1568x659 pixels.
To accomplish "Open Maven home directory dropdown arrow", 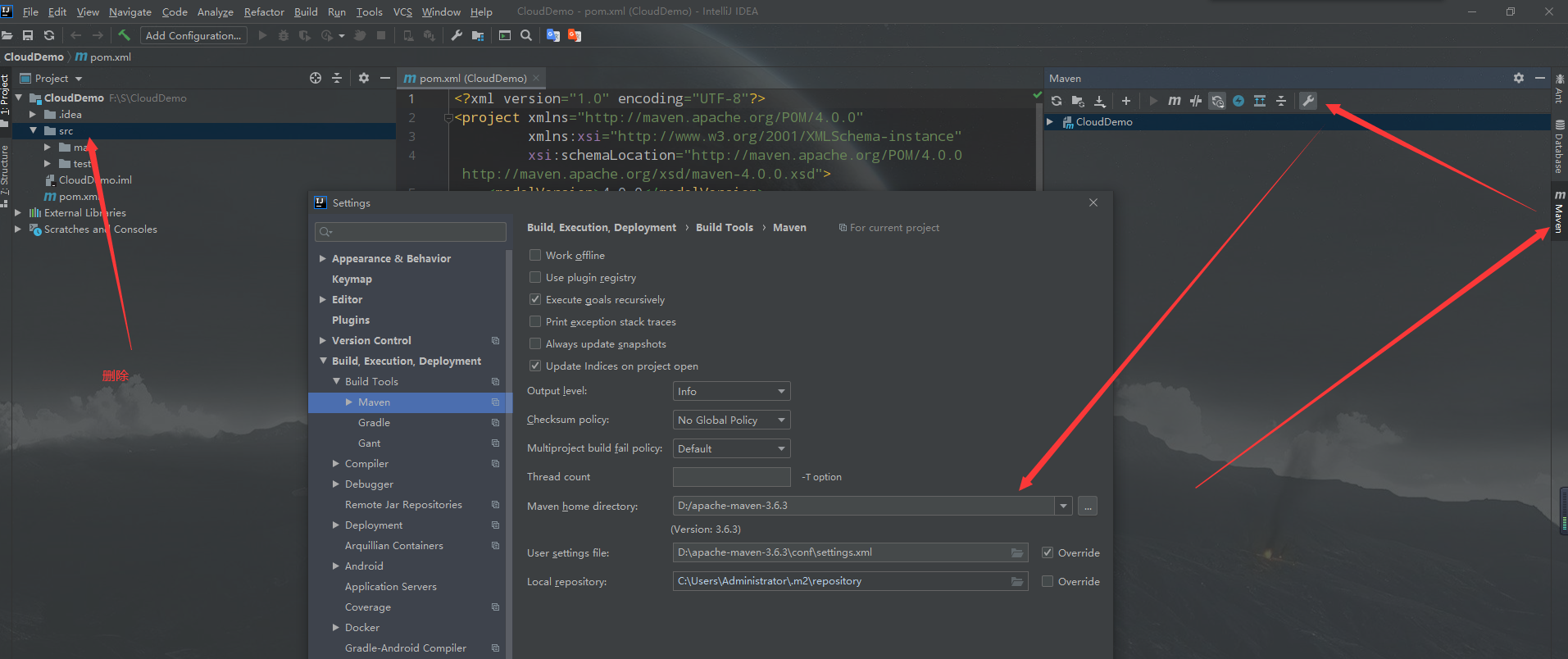I will pyautogui.click(x=1063, y=506).
